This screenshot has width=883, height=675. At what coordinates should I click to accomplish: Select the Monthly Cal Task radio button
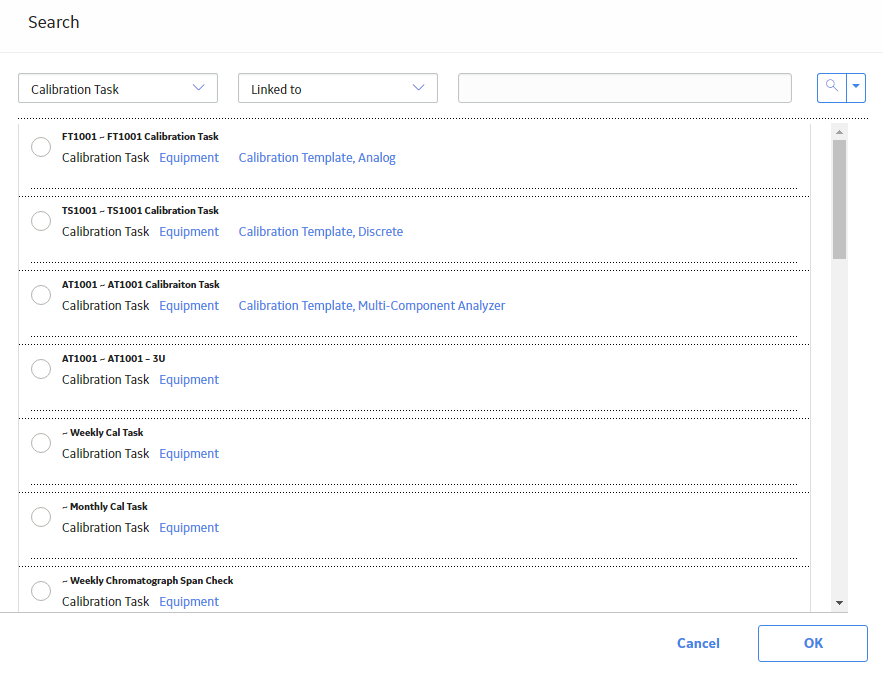tap(41, 517)
